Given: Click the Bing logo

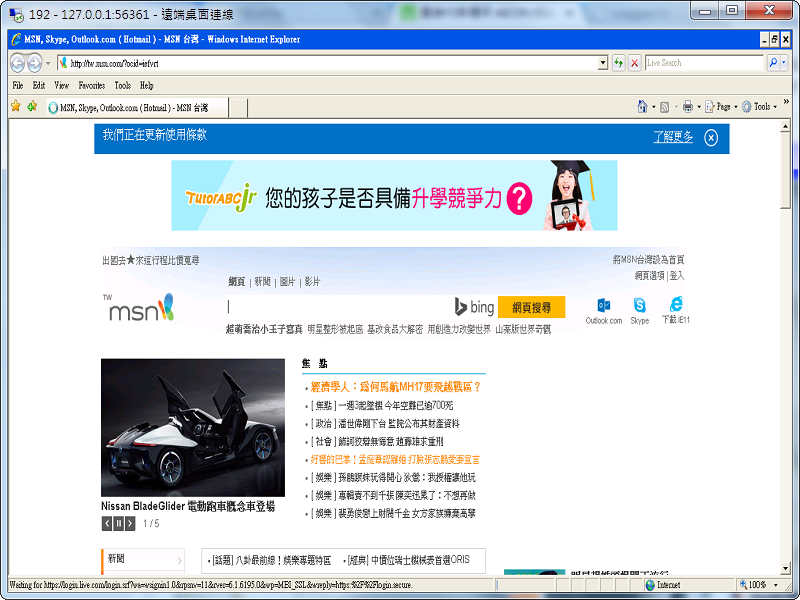Looking at the screenshot, I should tap(474, 307).
